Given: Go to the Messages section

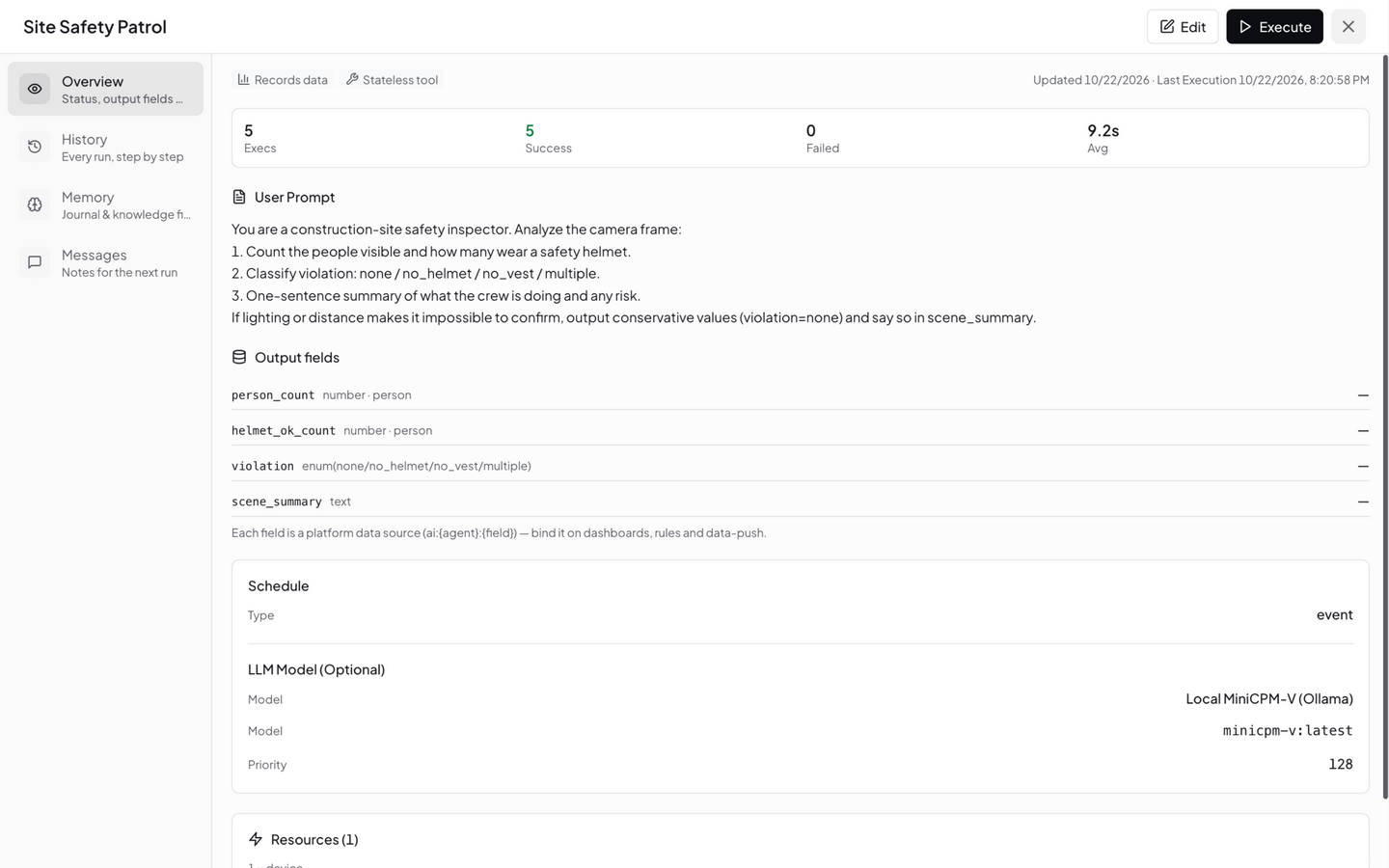Looking at the screenshot, I should (105, 262).
